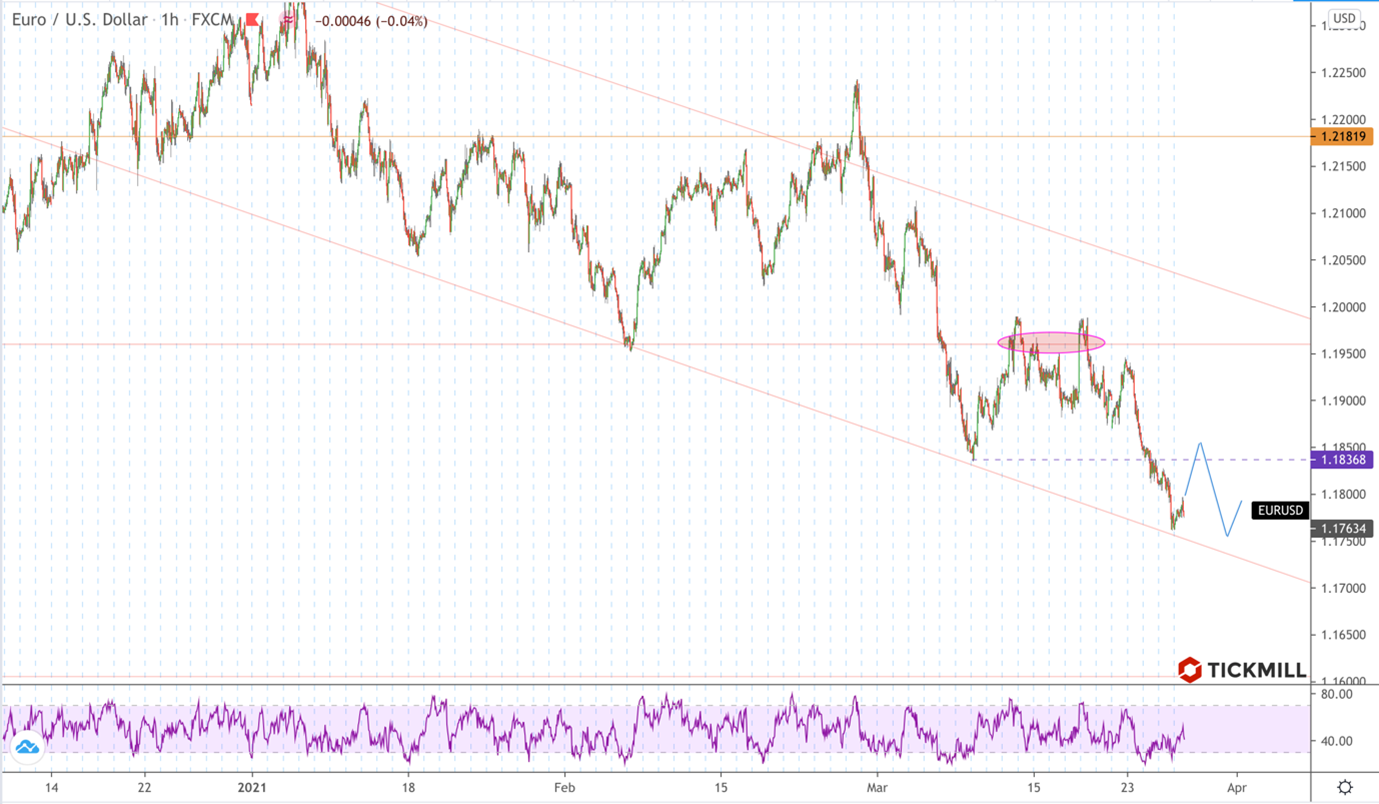1379x804 pixels.
Task: Click the black EURUSD symbol label
Action: click(x=1281, y=511)
